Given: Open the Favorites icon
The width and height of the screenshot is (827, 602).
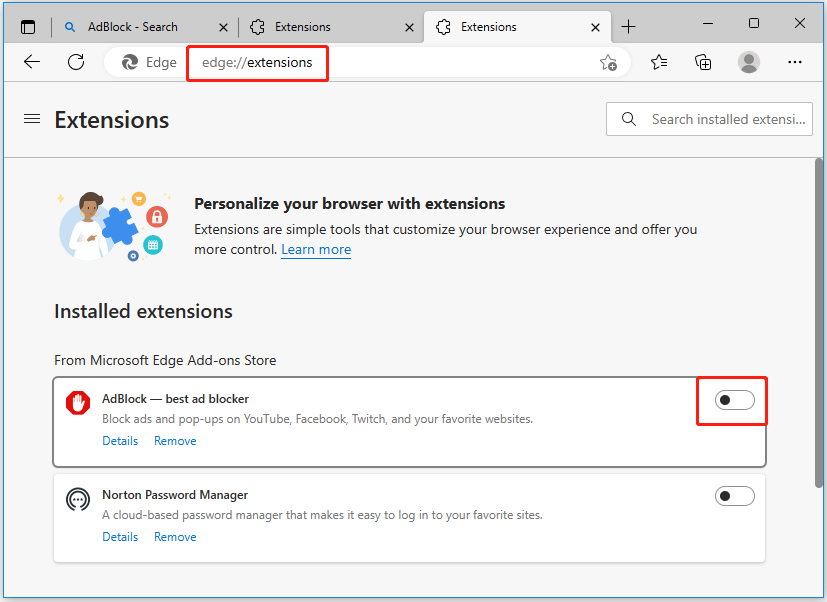Looking at the screenshot, I should coord(658,61).
